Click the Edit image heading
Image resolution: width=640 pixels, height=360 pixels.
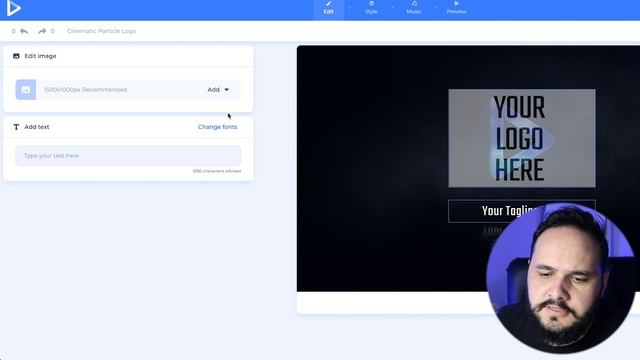(x=40, y=56)
